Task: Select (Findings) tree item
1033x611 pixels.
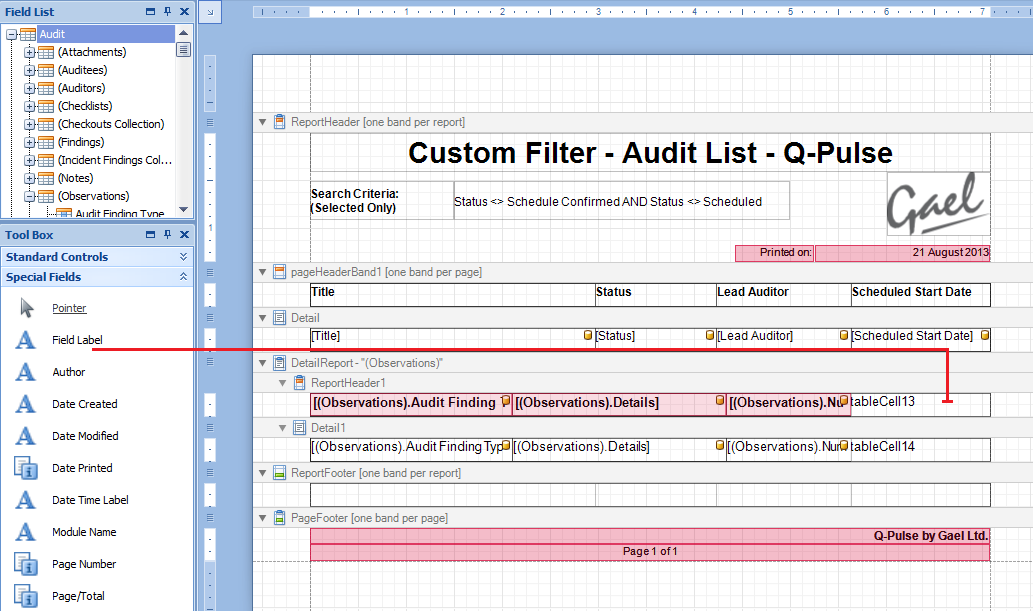Action: point(81,142)
